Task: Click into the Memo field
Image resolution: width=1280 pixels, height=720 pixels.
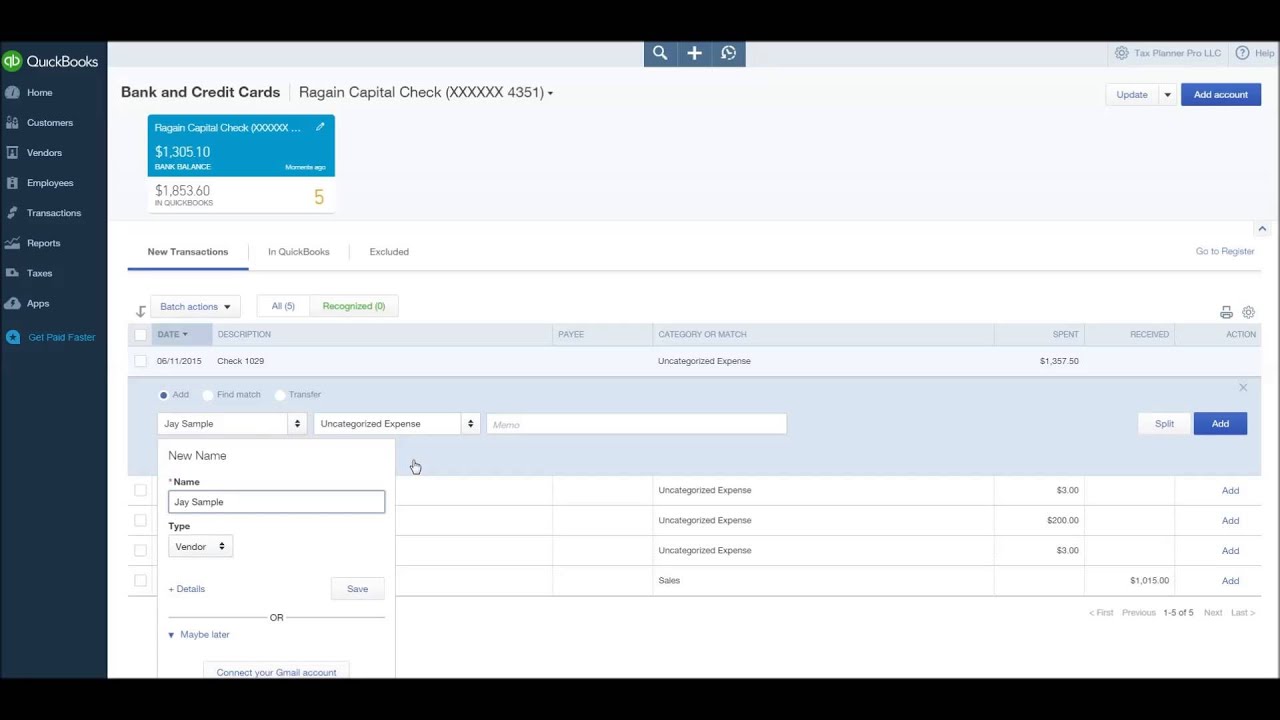Action: pos(636,424)
